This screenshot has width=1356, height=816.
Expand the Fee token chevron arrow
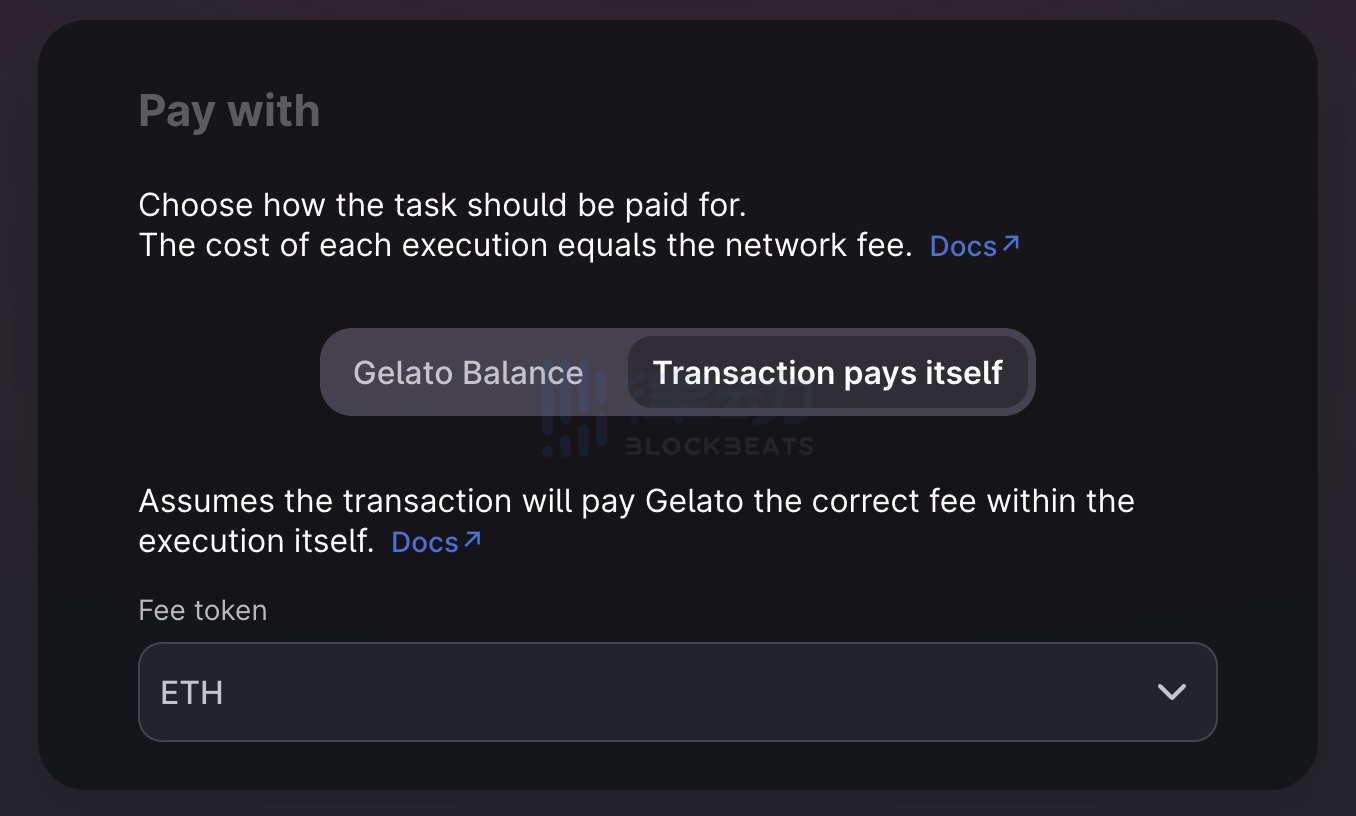click(1171, 692)
